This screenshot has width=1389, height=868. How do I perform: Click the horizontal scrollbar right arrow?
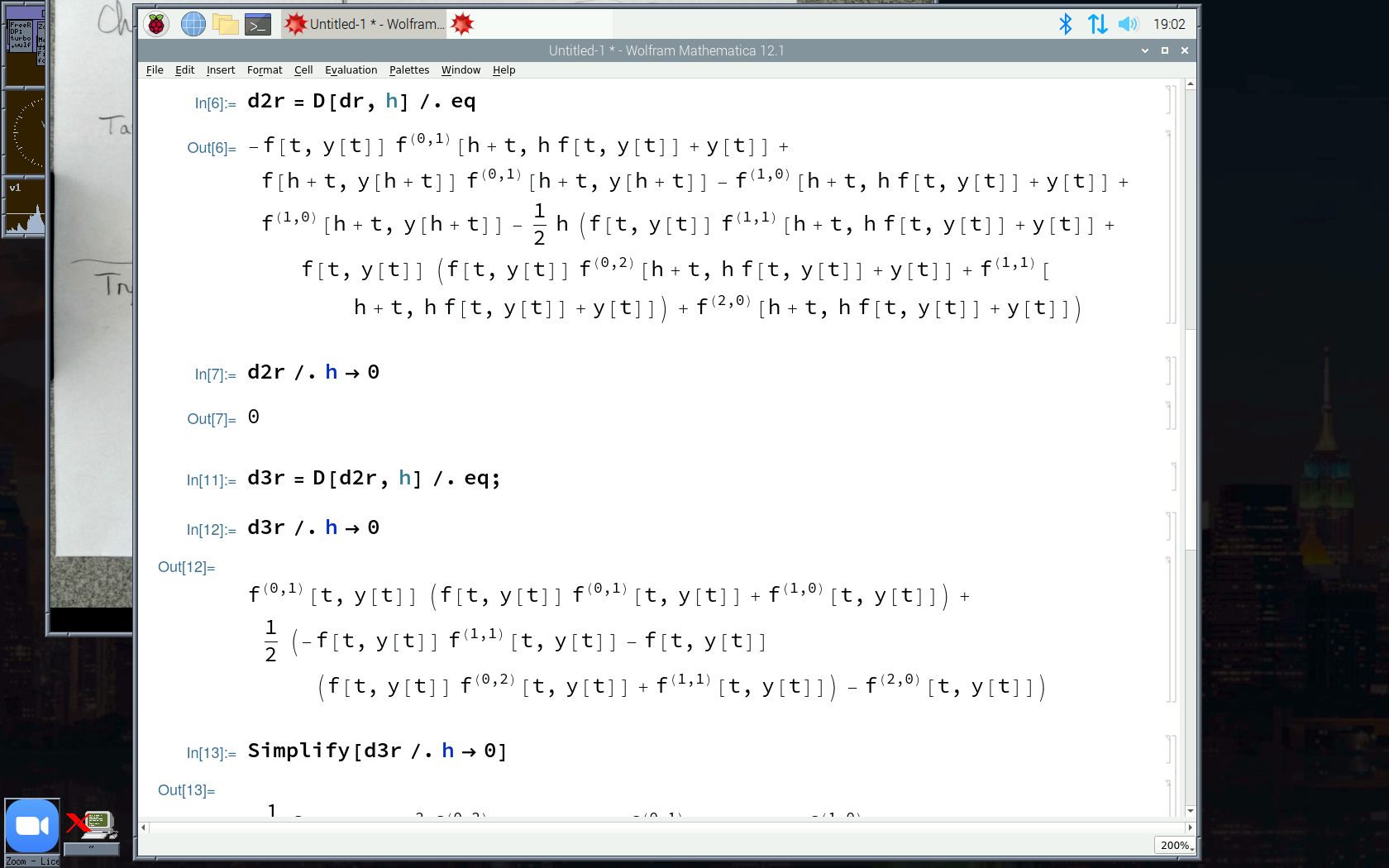1191,827
